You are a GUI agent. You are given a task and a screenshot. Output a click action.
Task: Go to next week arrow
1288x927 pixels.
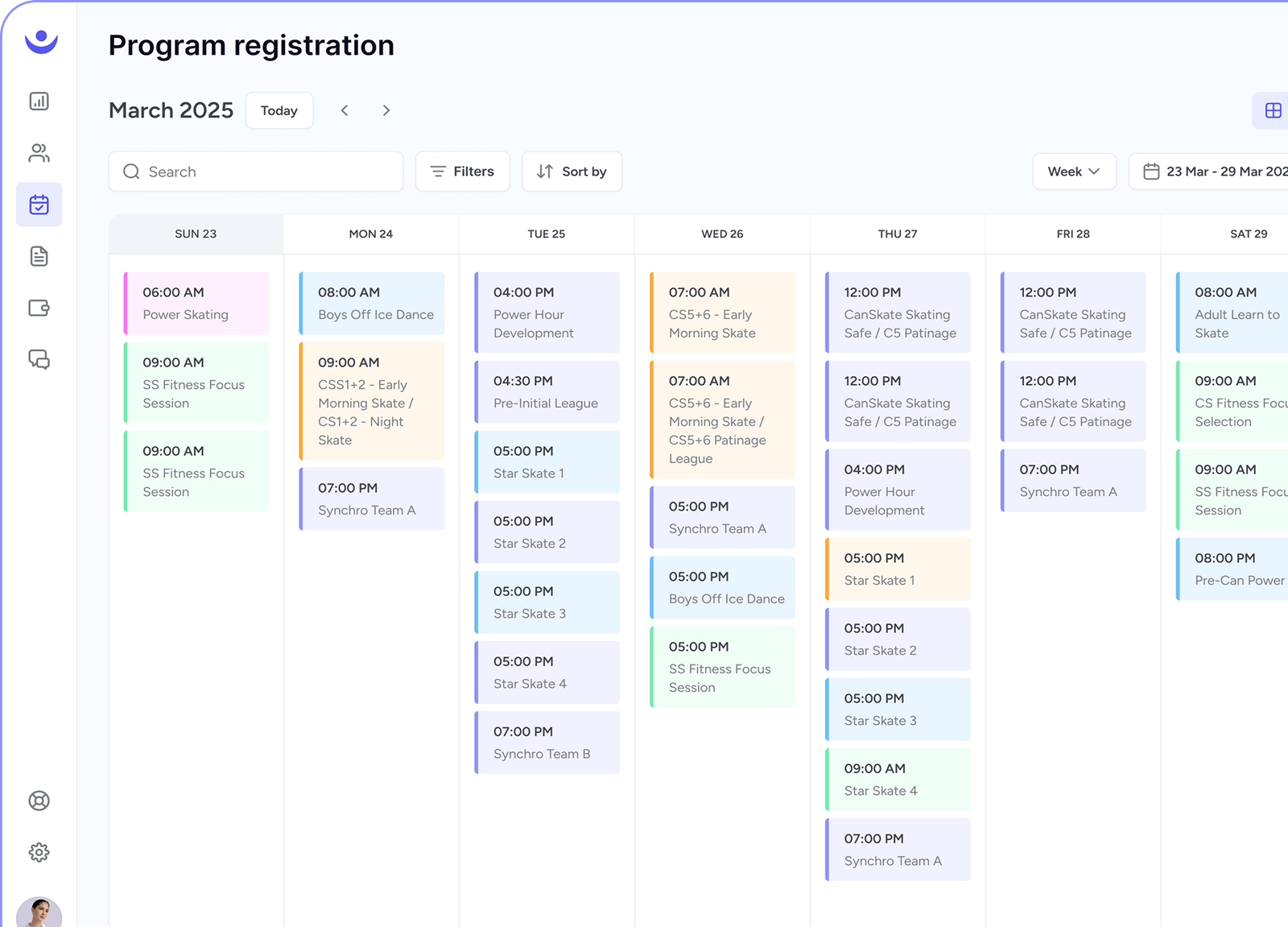(386, 110)
